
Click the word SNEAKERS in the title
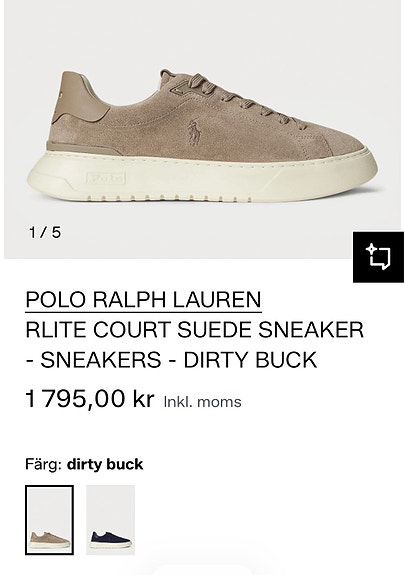pyautogui.click(x=101, y=360)
